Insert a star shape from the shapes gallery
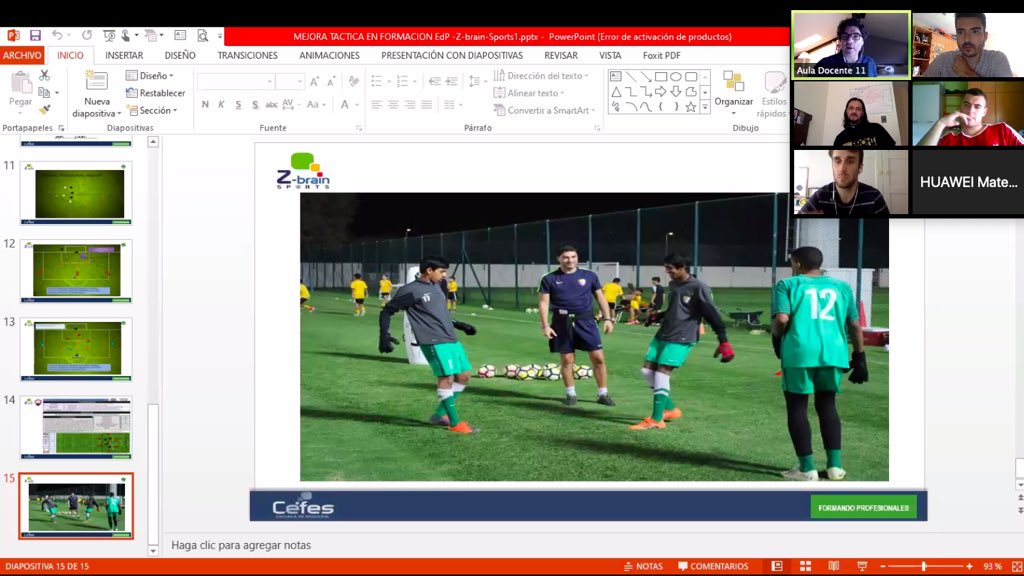This screenshot has height=576, width=1024. 690,107
